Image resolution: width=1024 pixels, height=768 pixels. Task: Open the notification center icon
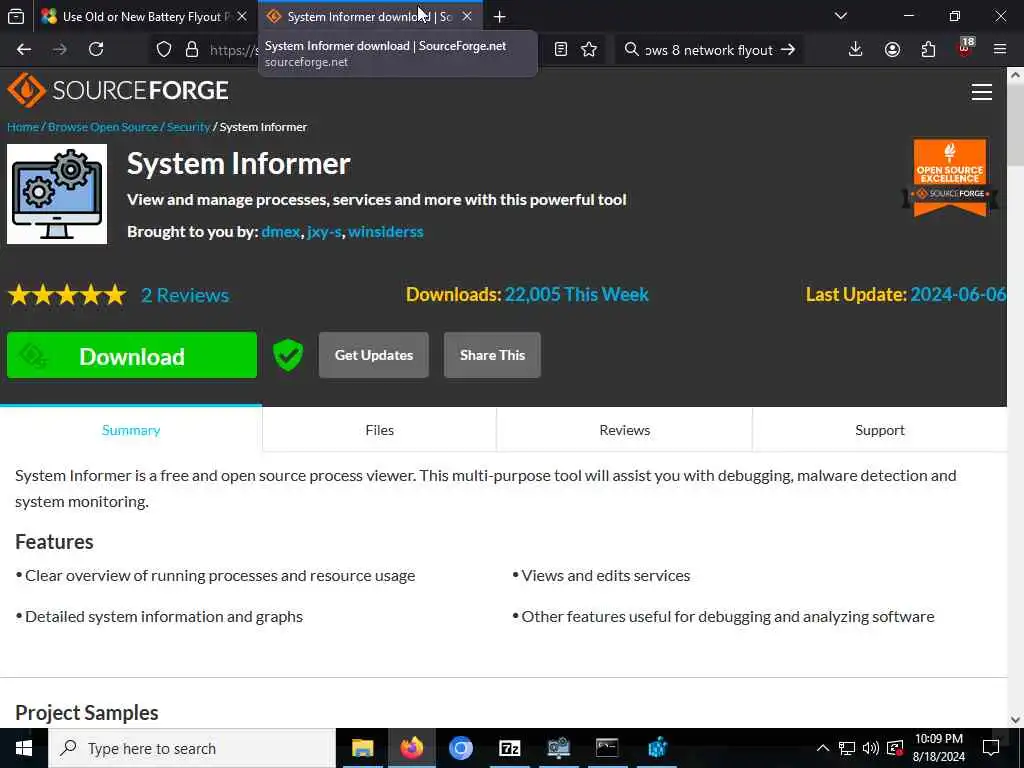(991, 748)
